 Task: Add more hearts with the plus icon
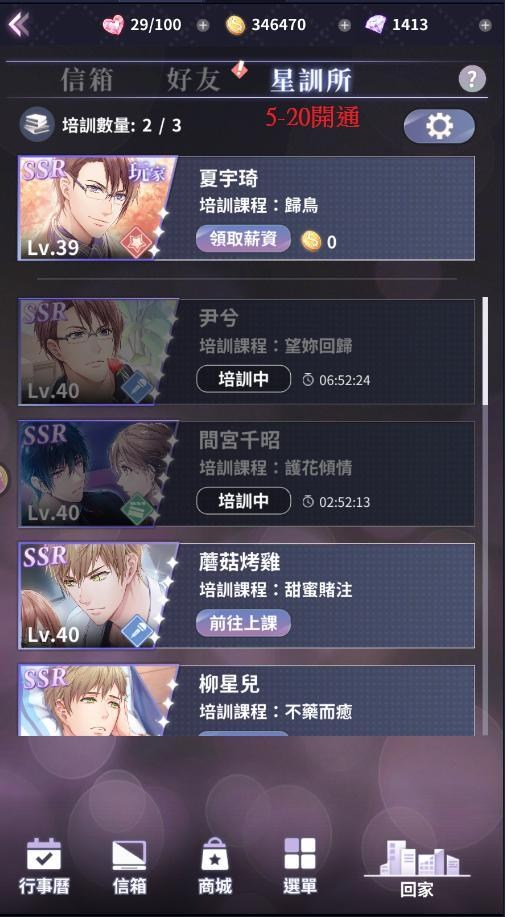(x=202, y=25)
